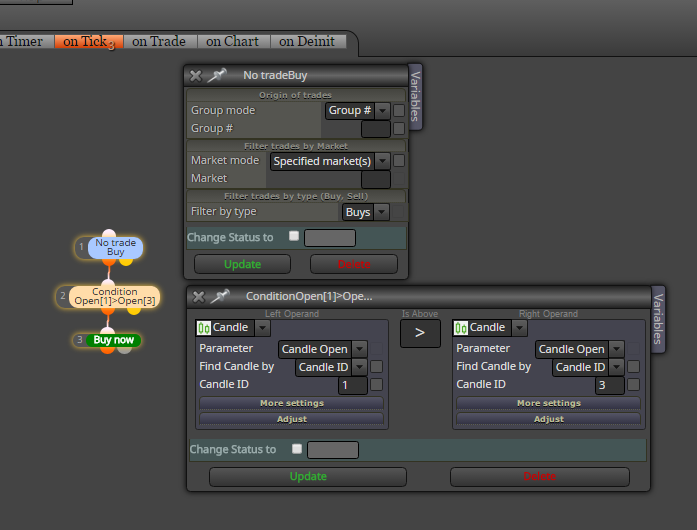This screenshot has width=697, height=530.
Task: Open Right Operand Candle type dropdown
Action: pyautogui.click(x=519, y=328)
